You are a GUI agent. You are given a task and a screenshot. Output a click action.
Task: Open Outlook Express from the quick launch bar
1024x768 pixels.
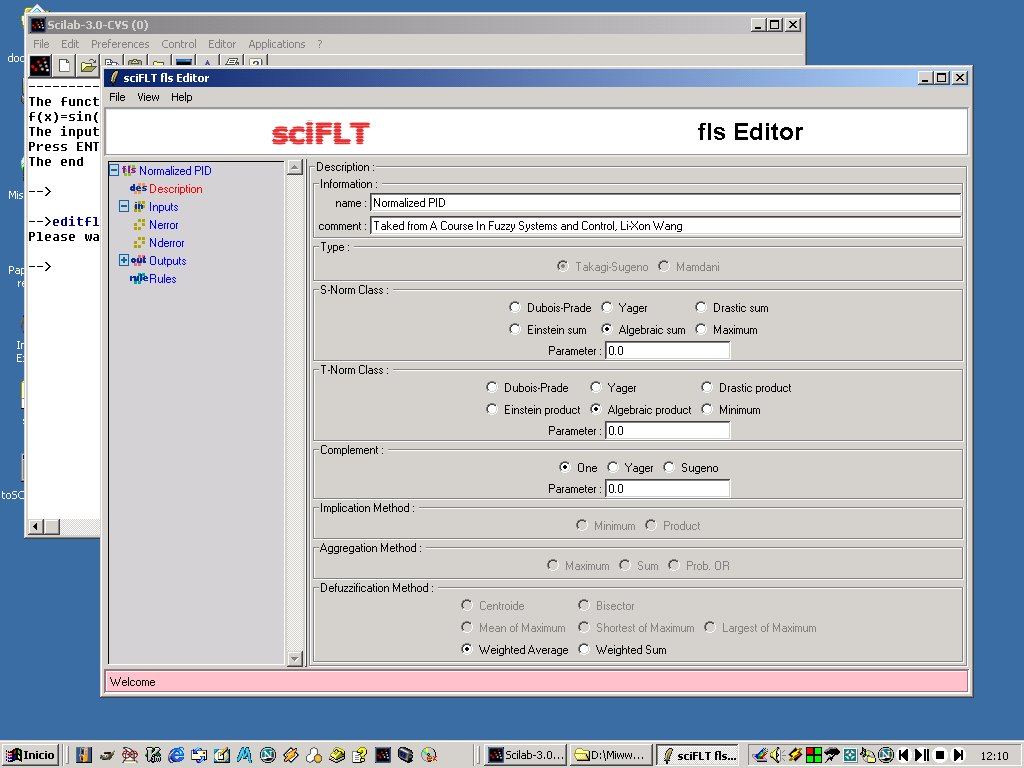(199, 755)
